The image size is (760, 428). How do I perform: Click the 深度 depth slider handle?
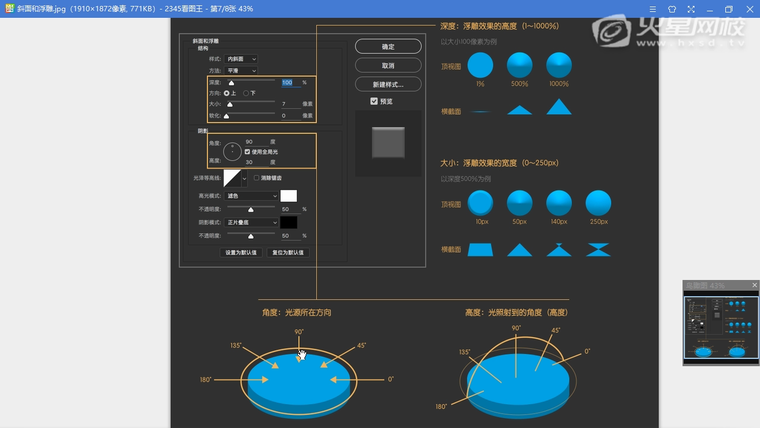tap(232, 84)
